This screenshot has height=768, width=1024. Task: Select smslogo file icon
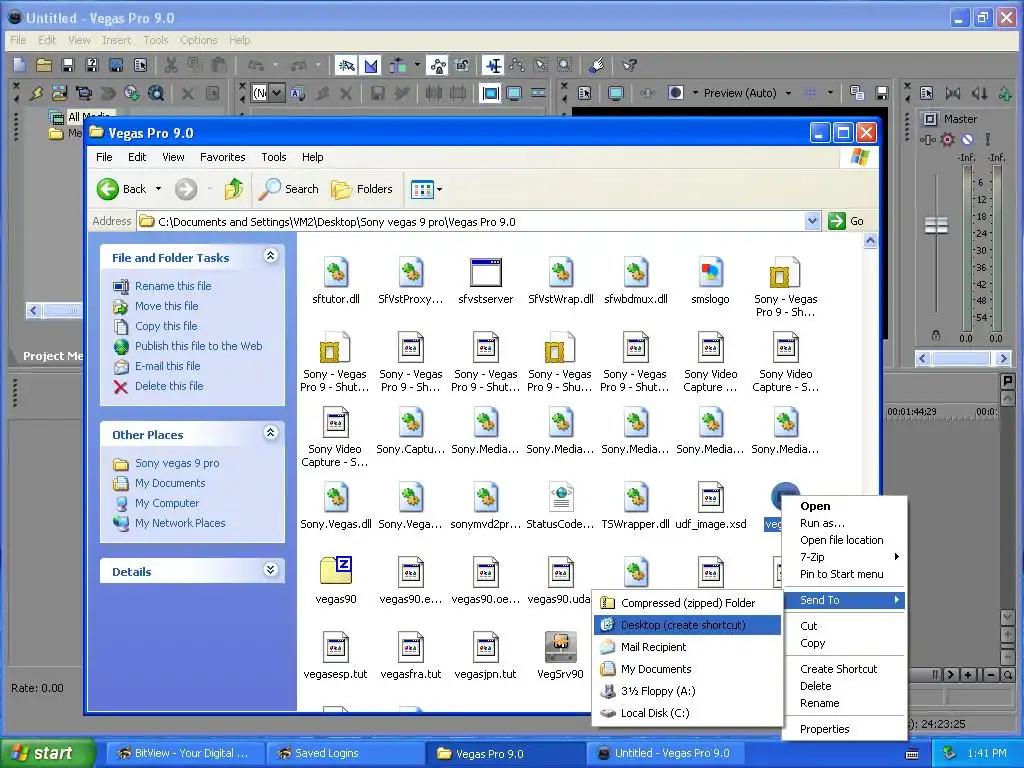[x=710, y=271]
